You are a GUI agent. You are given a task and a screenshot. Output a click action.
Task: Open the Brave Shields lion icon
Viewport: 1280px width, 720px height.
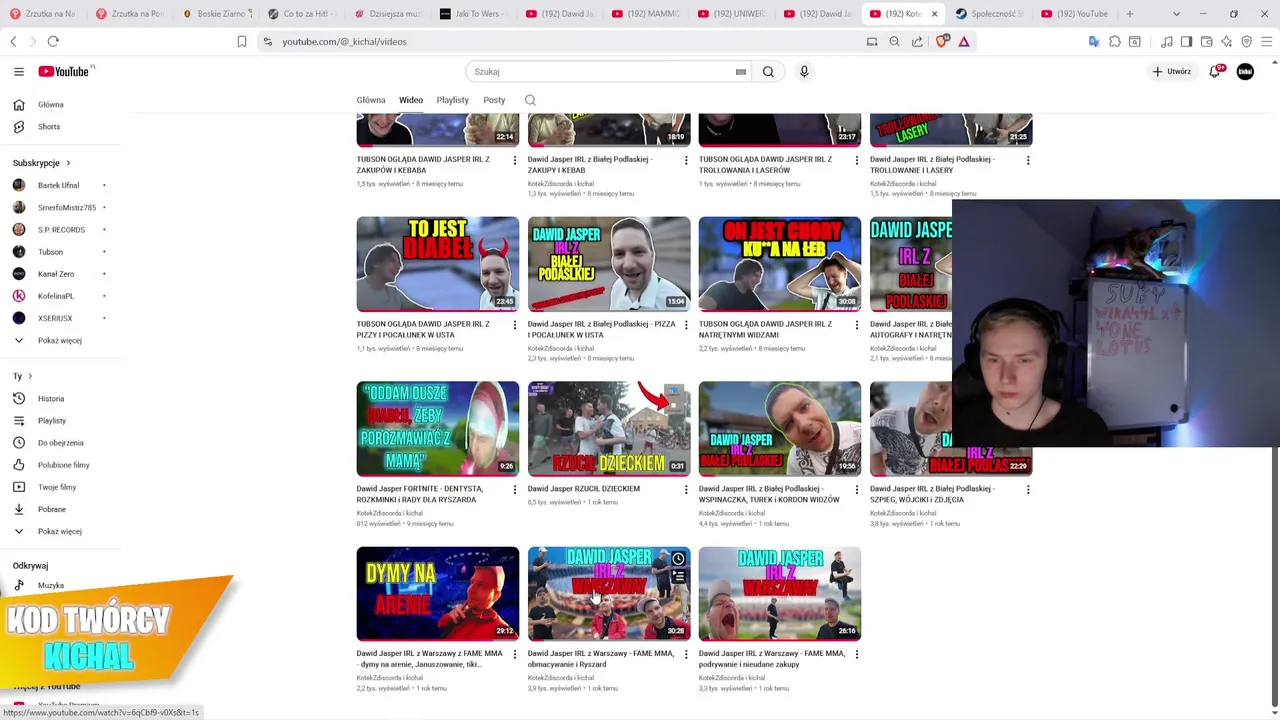942,41
